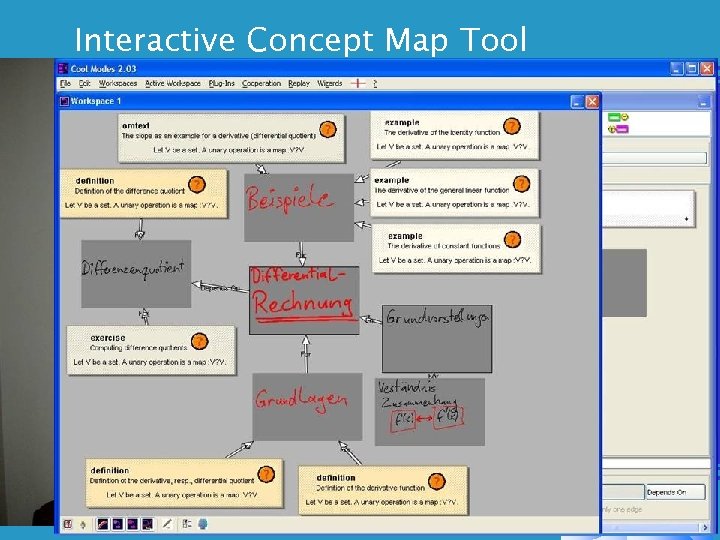Open the Active Workspace menu
The height and width of the screenshot is (540, 720).
tap(173, 84)
